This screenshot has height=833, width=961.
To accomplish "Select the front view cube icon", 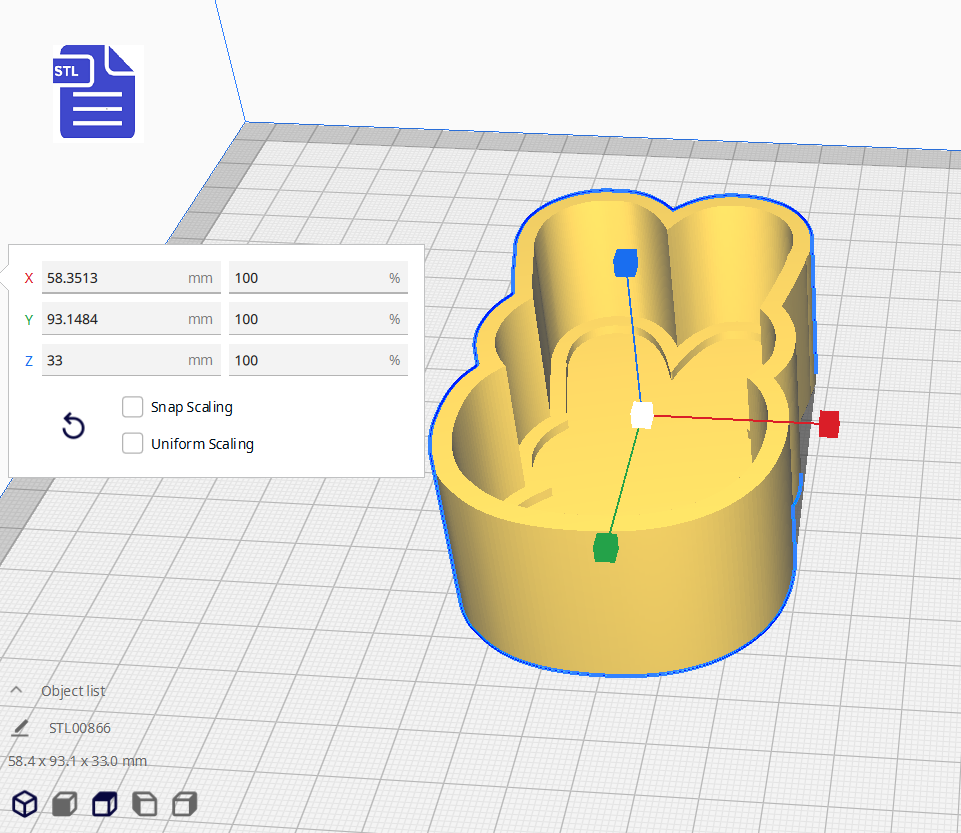I will [65, 803].
